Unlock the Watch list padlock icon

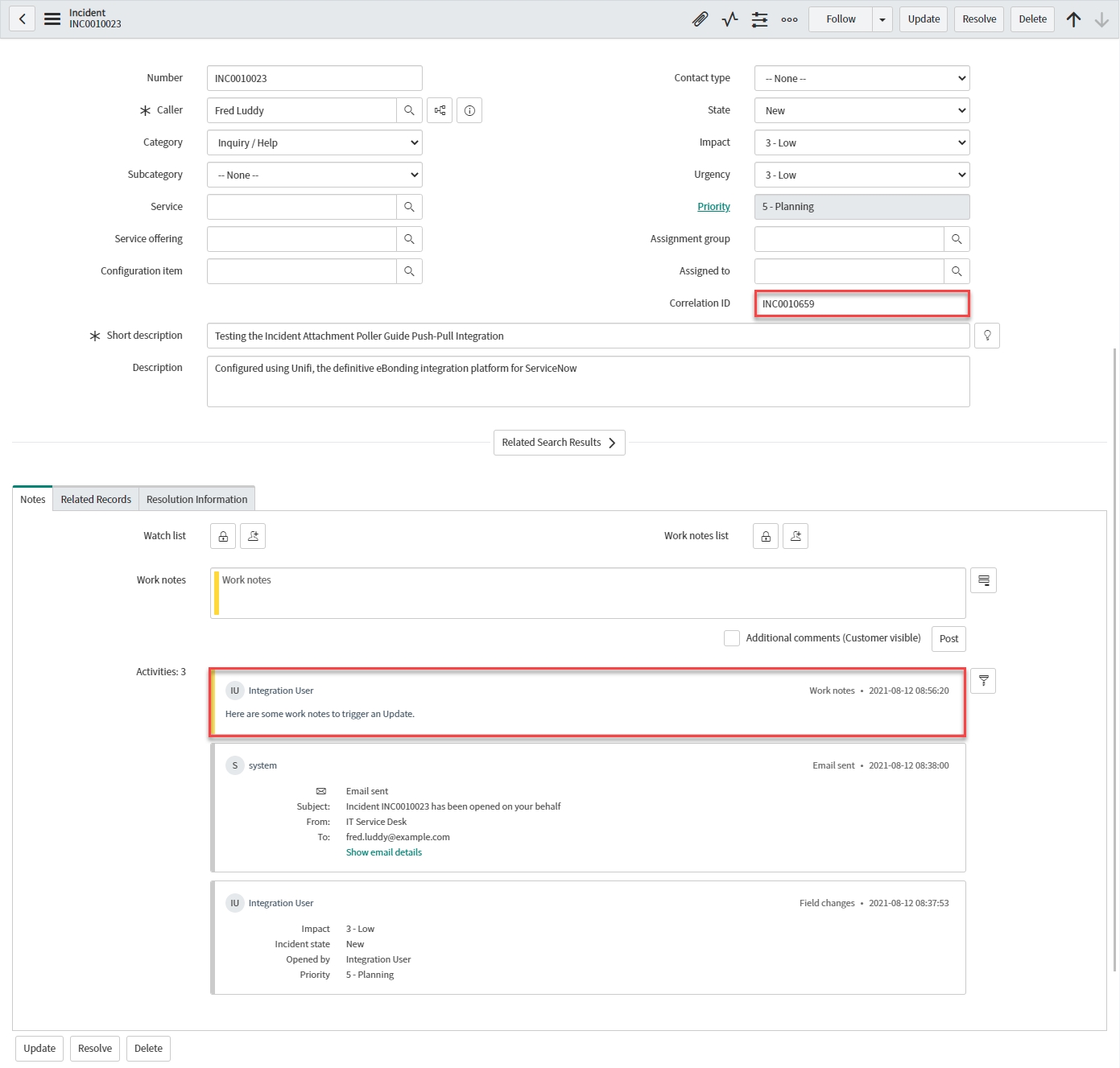[x=223, y=536]
